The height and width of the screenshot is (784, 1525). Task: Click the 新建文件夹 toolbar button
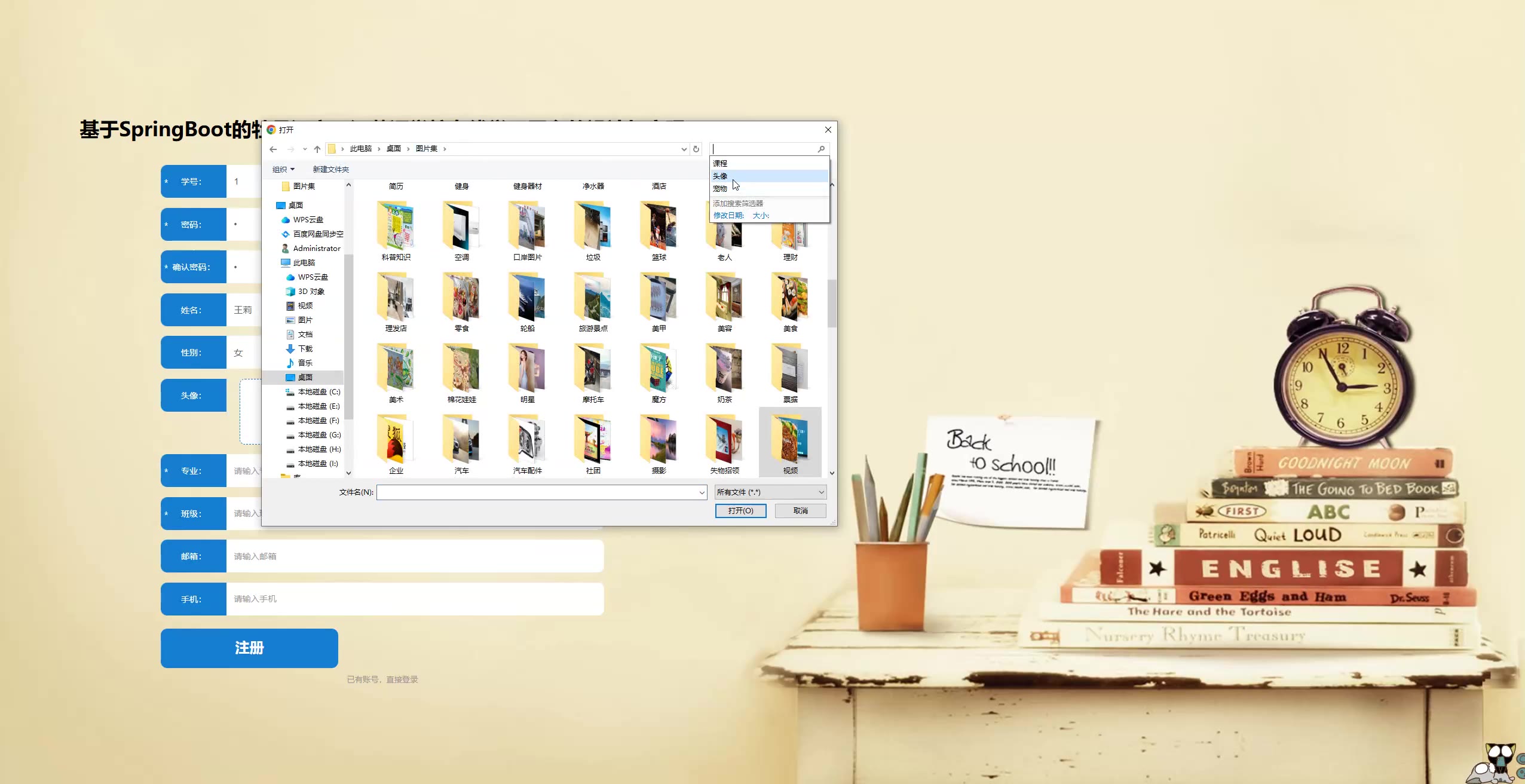click(330, 169)
